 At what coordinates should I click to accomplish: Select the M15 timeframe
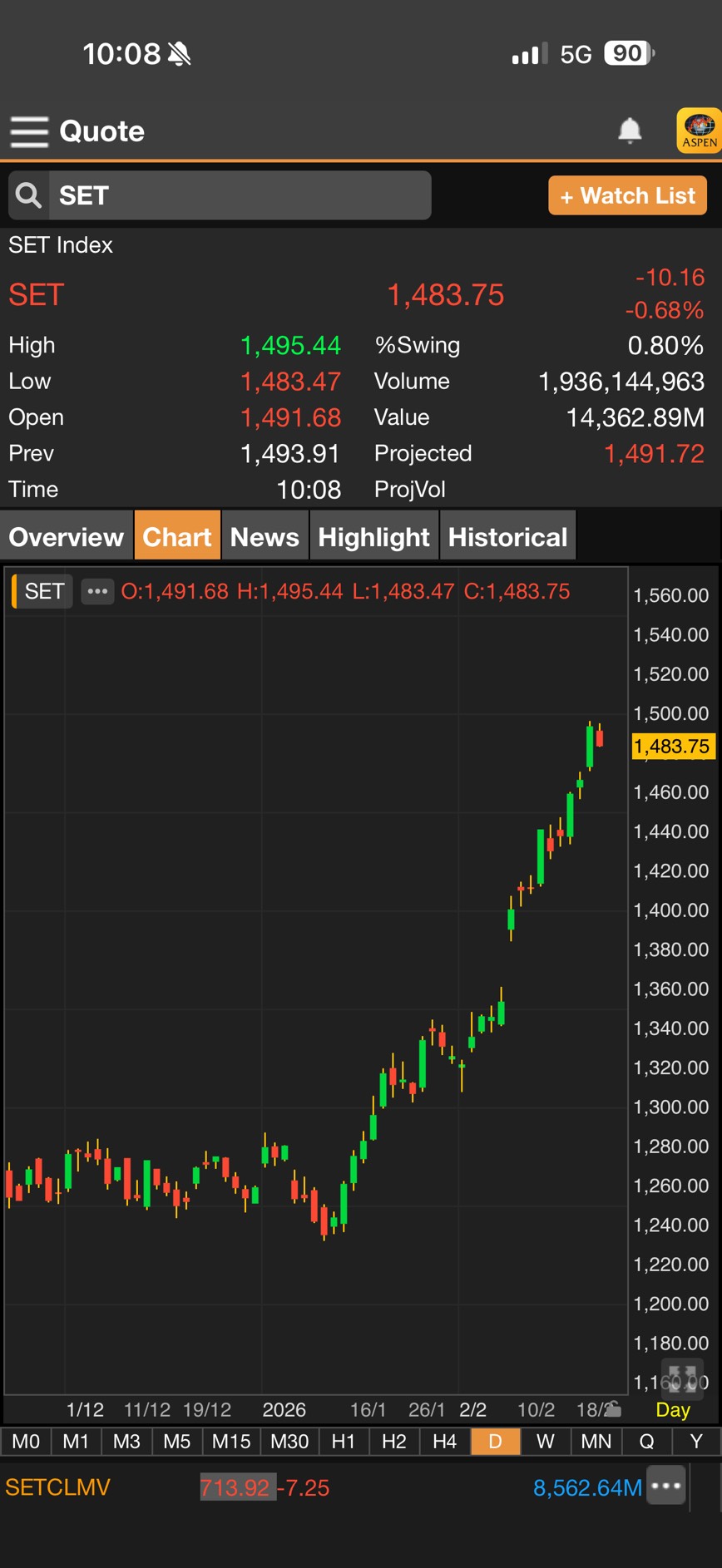[231, 1442]
